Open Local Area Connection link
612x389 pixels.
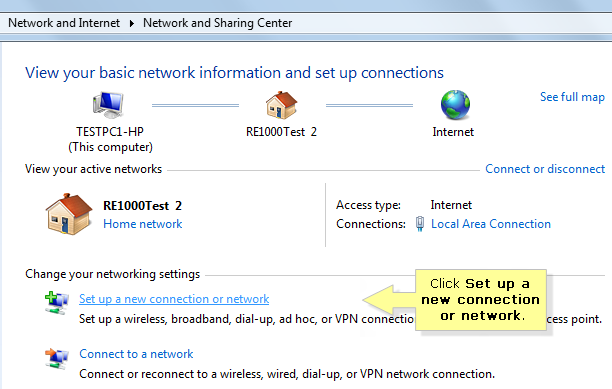[491, 224]
